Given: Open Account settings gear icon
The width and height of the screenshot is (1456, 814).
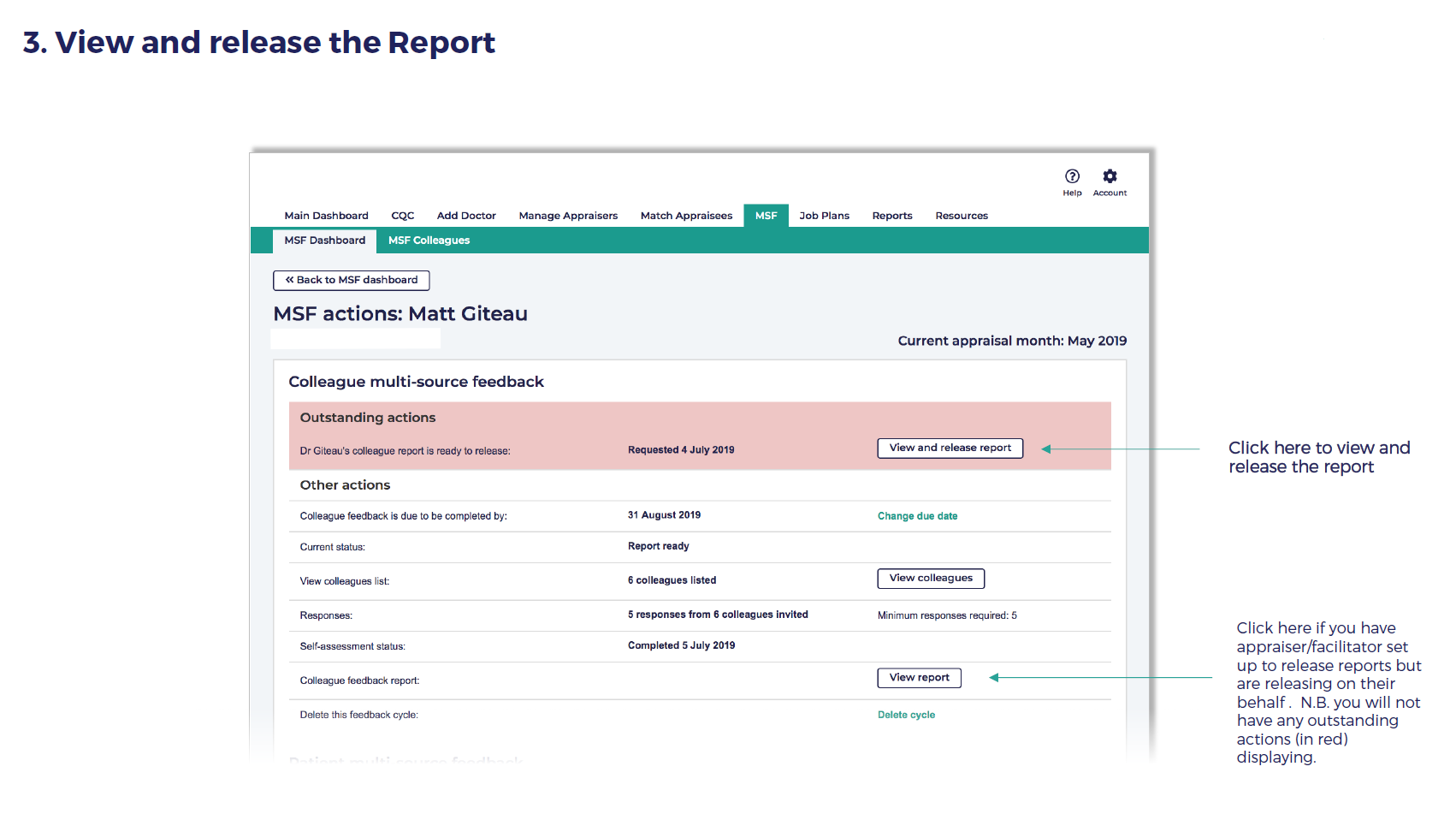Looking at the screenshot, I should pyautogui.click(x=1110, y=176).
